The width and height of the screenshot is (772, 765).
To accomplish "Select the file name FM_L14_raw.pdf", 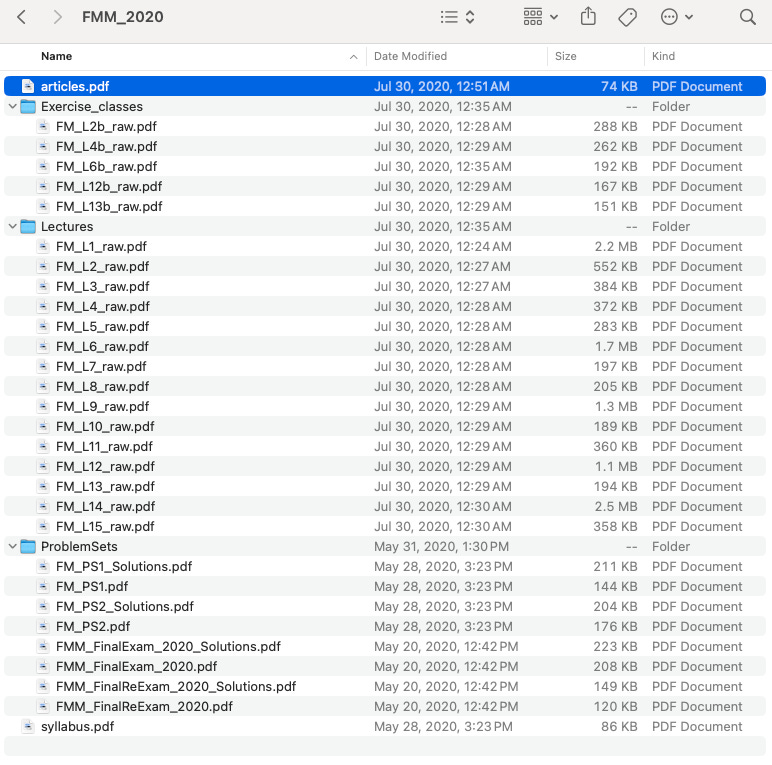I will point(105,507).
